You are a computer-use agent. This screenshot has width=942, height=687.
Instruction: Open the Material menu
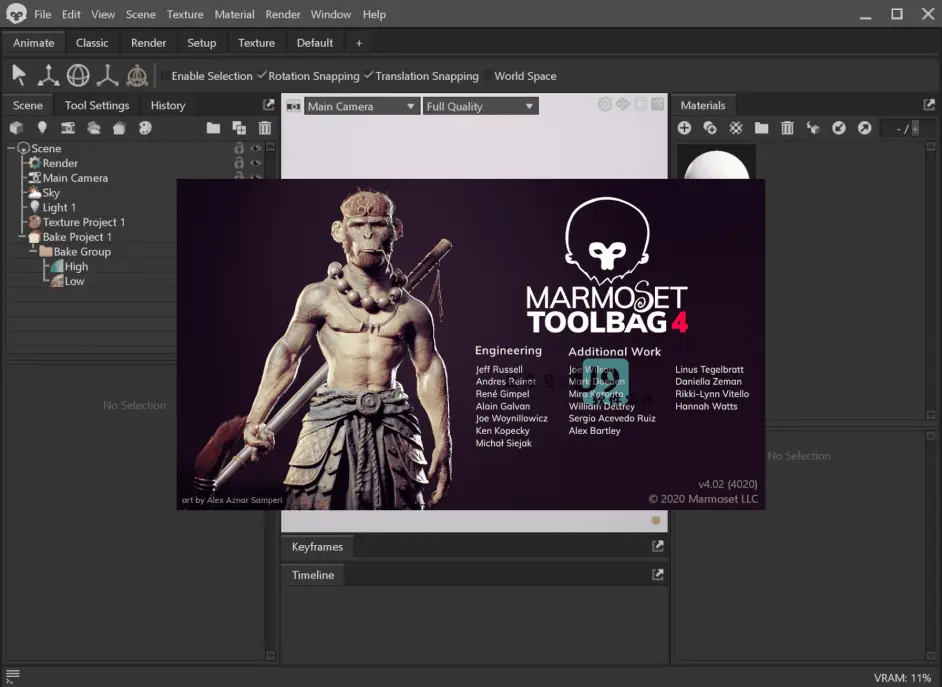[234, 14]
